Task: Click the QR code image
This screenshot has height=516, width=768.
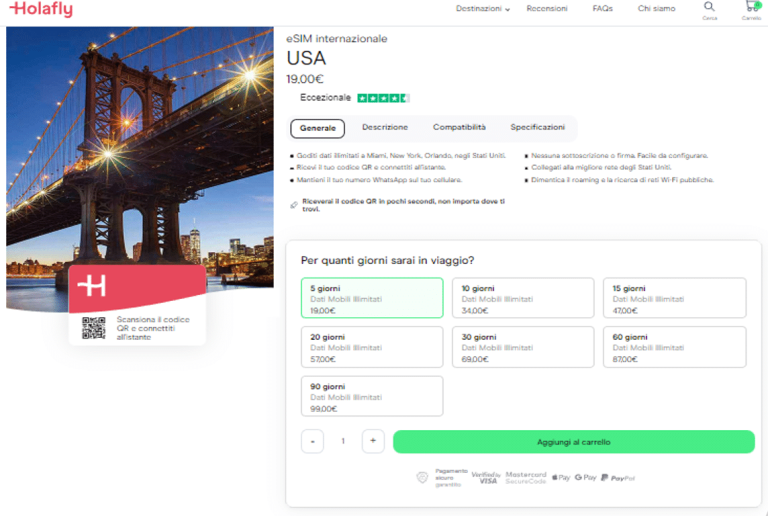Action: pos(93,327)
